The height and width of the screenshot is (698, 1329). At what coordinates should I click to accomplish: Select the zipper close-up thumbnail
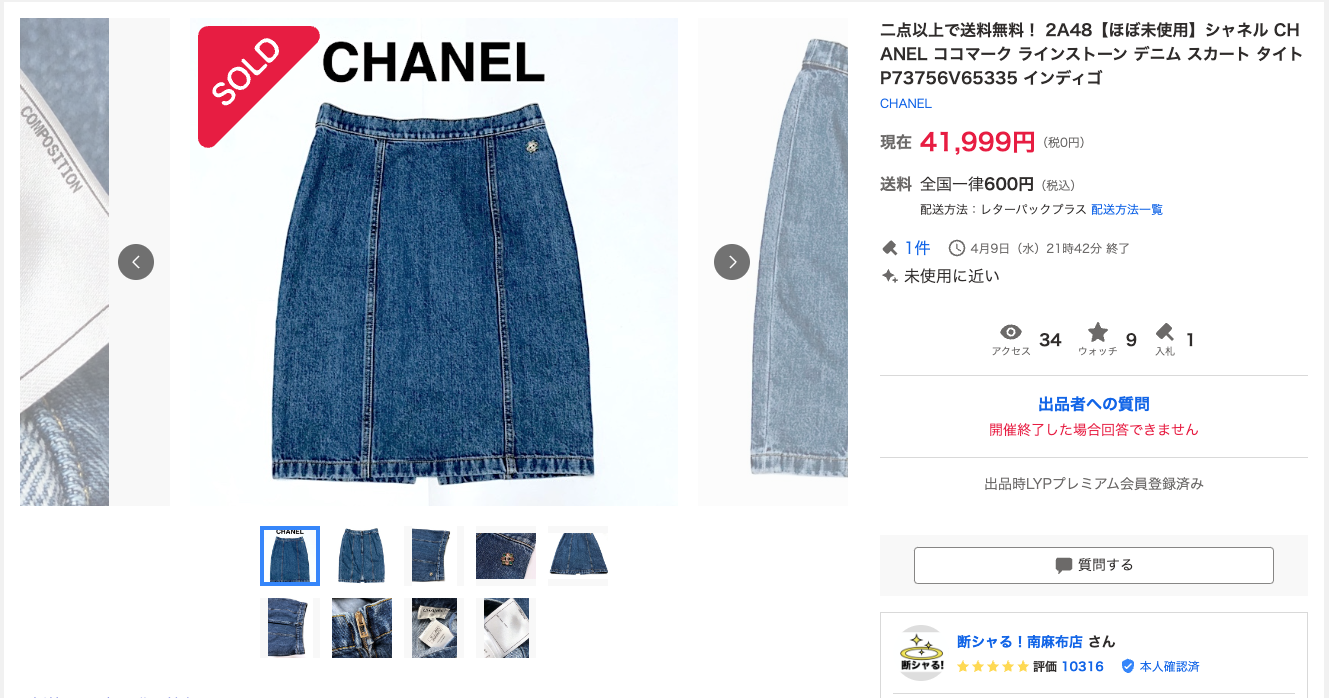pos(362,628)
